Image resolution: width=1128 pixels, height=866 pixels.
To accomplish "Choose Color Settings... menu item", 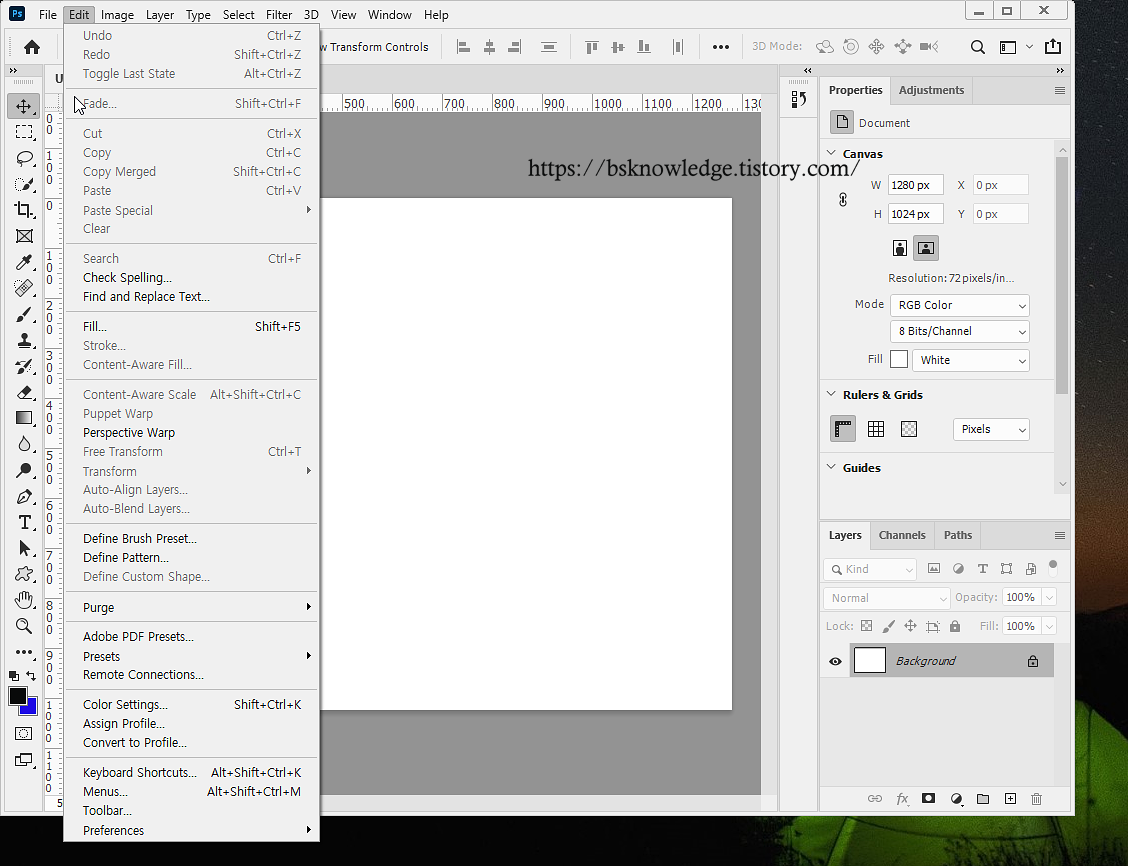I will [x=191, y=705].
